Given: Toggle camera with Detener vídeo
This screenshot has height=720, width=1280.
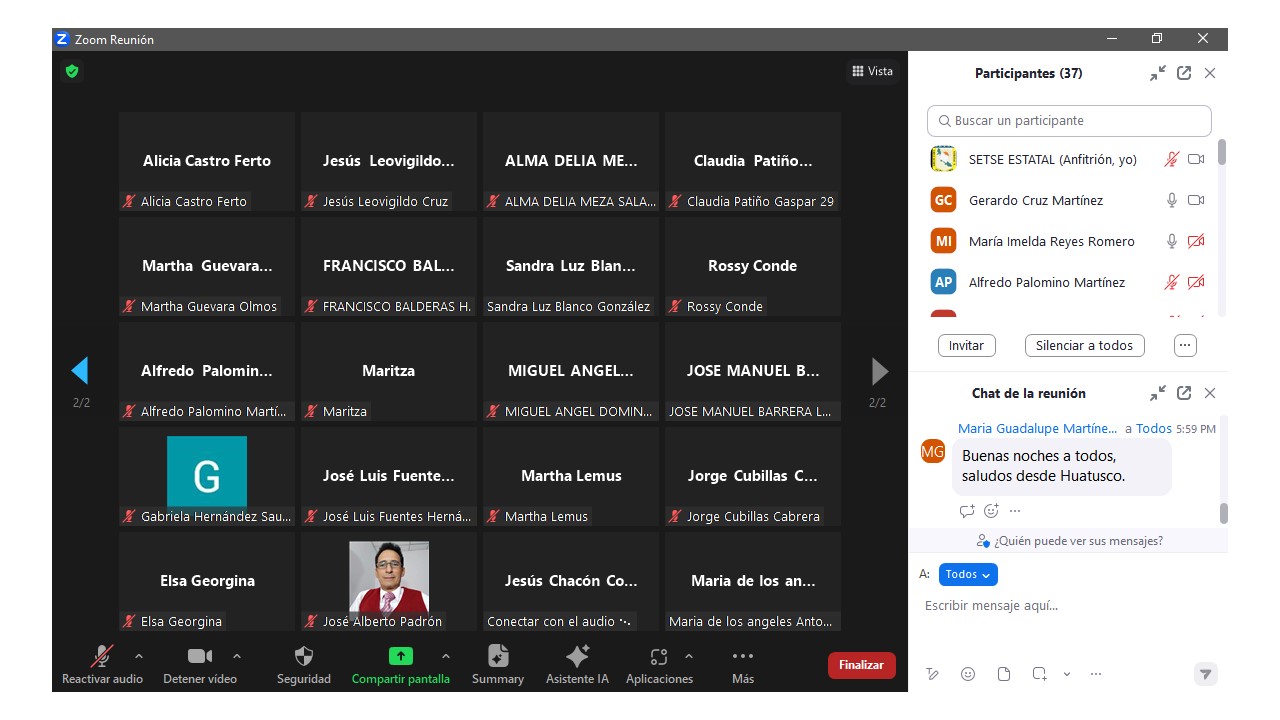Looking at the screenshot, I should coord(200,657).
